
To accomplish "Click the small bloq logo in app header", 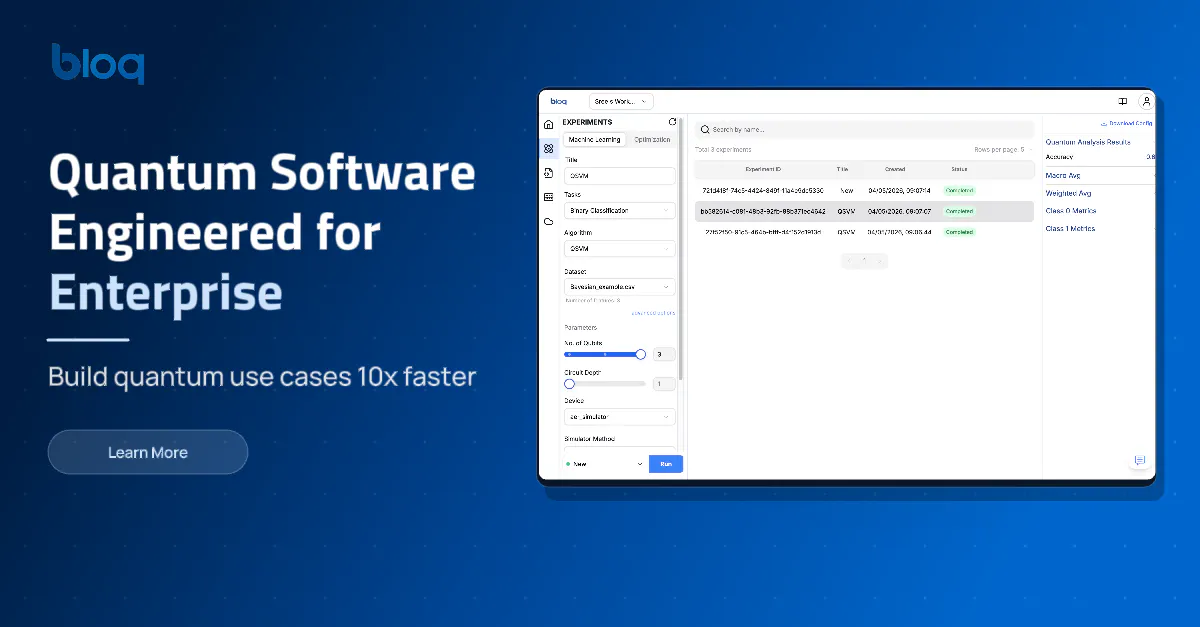I will (558, 101).
